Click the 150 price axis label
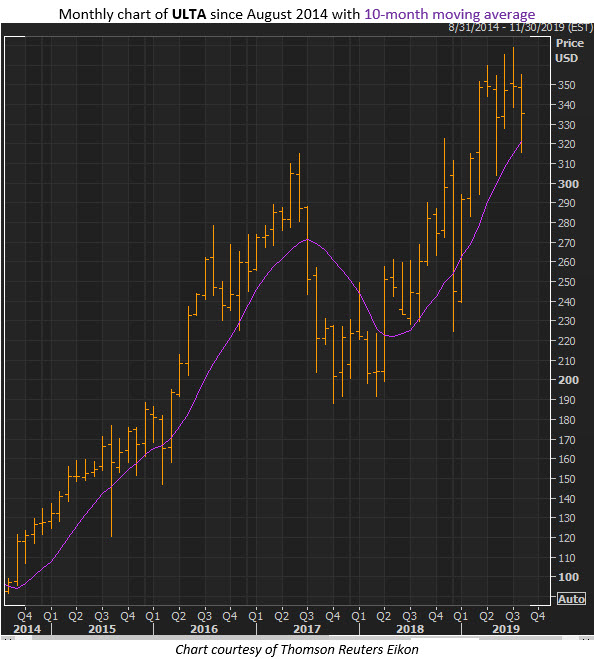 566,479
